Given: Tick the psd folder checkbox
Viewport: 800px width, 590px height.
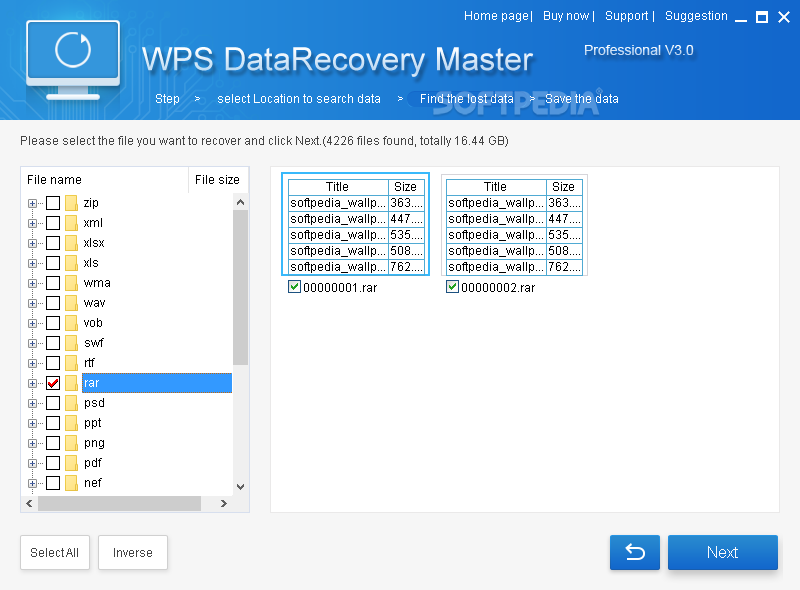Looking at the screenshot, I should point(53,403).
